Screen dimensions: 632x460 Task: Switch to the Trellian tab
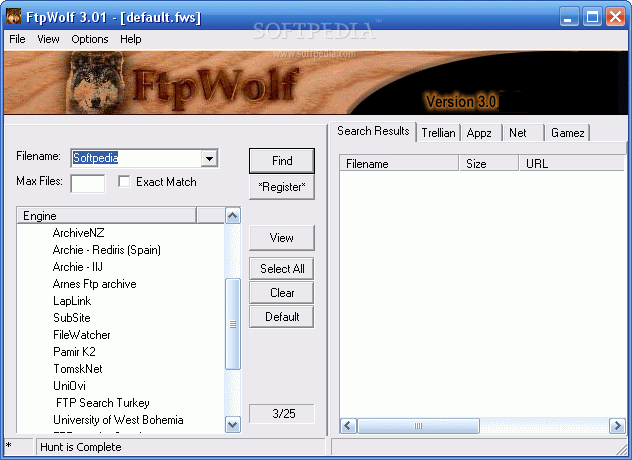pos(438,133)
